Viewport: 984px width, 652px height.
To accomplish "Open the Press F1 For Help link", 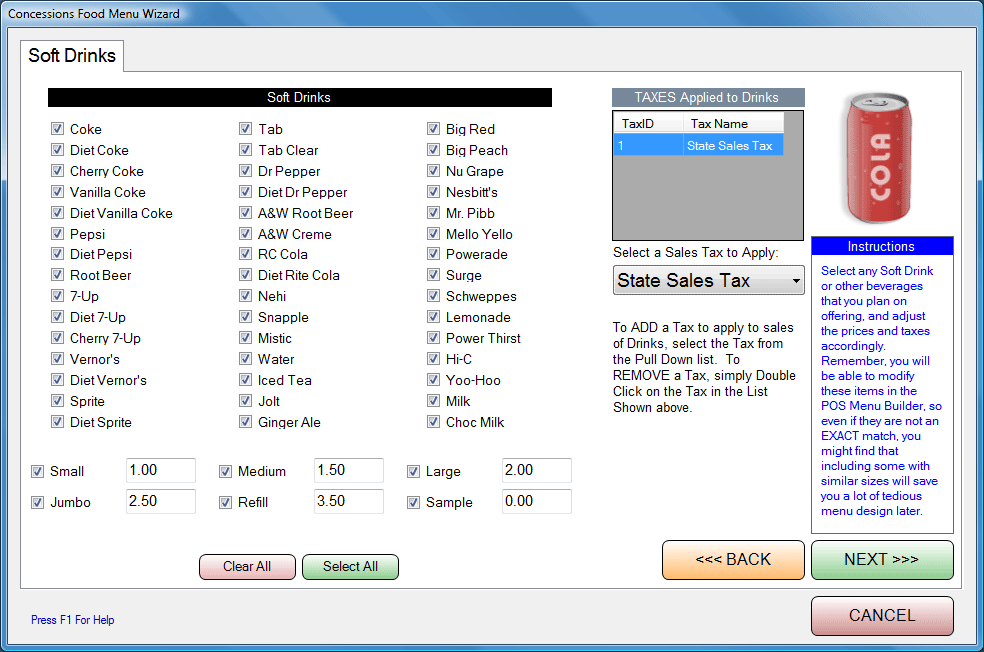I will click(73, 620).
